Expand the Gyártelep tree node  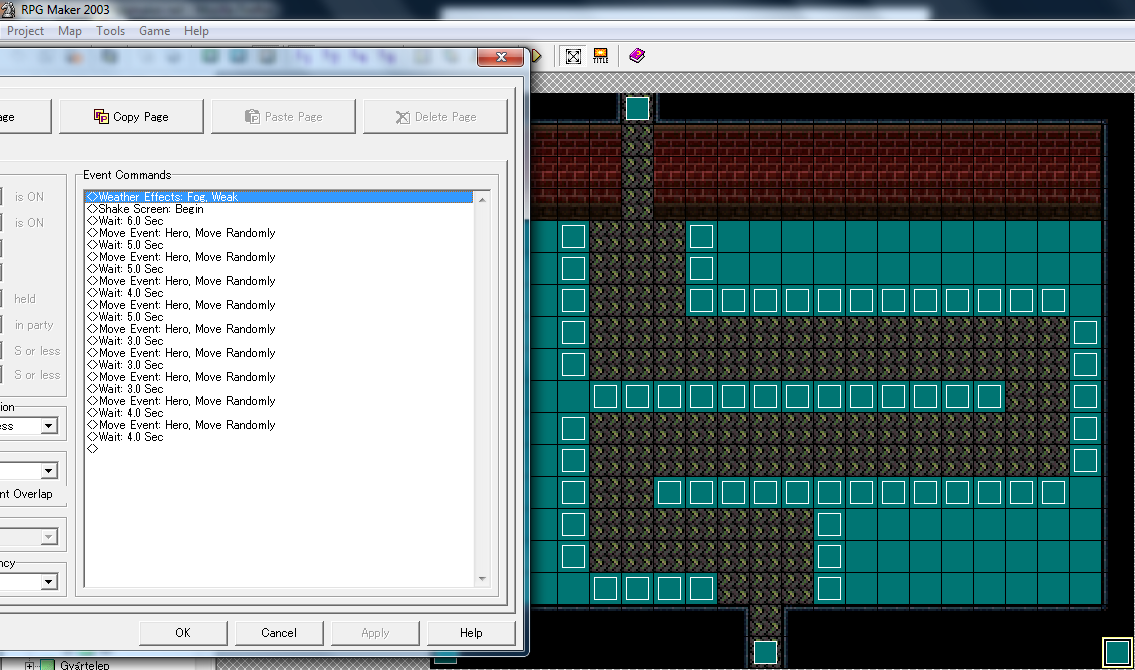(30, 665)
